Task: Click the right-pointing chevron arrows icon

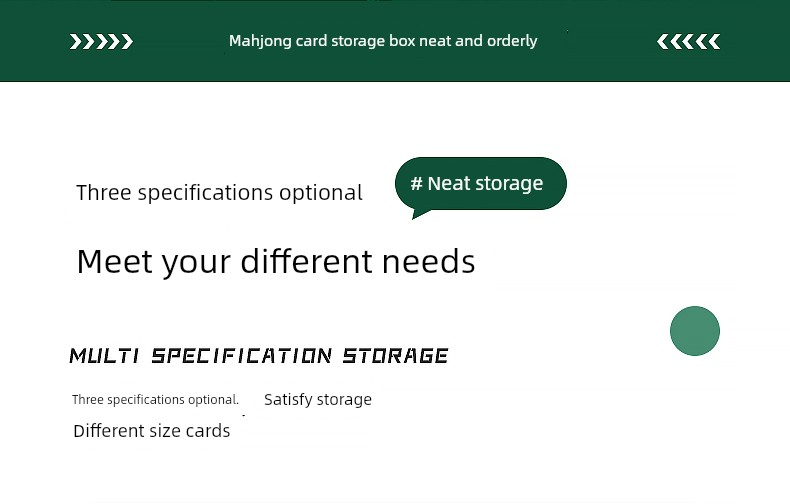Action: (x=101, y=41)
